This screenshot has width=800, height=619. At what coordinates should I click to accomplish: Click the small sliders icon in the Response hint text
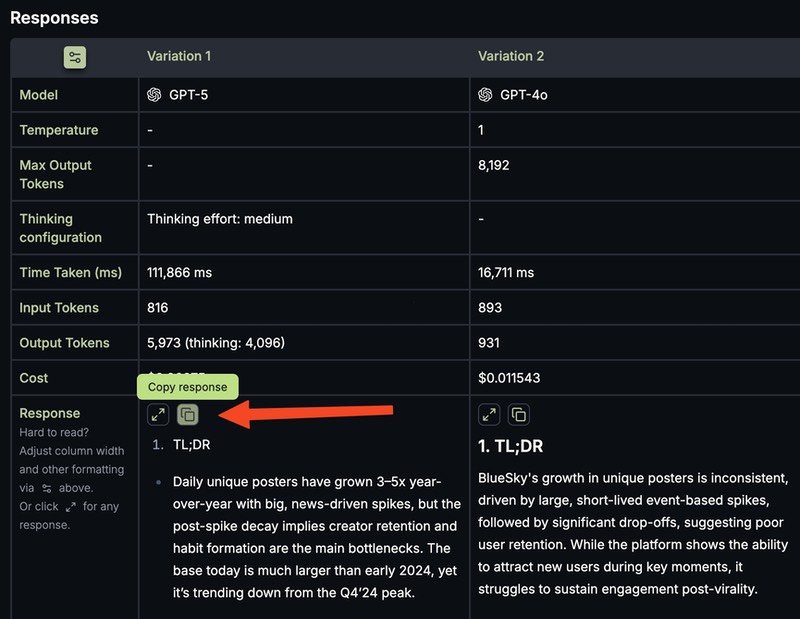[46, 488]
